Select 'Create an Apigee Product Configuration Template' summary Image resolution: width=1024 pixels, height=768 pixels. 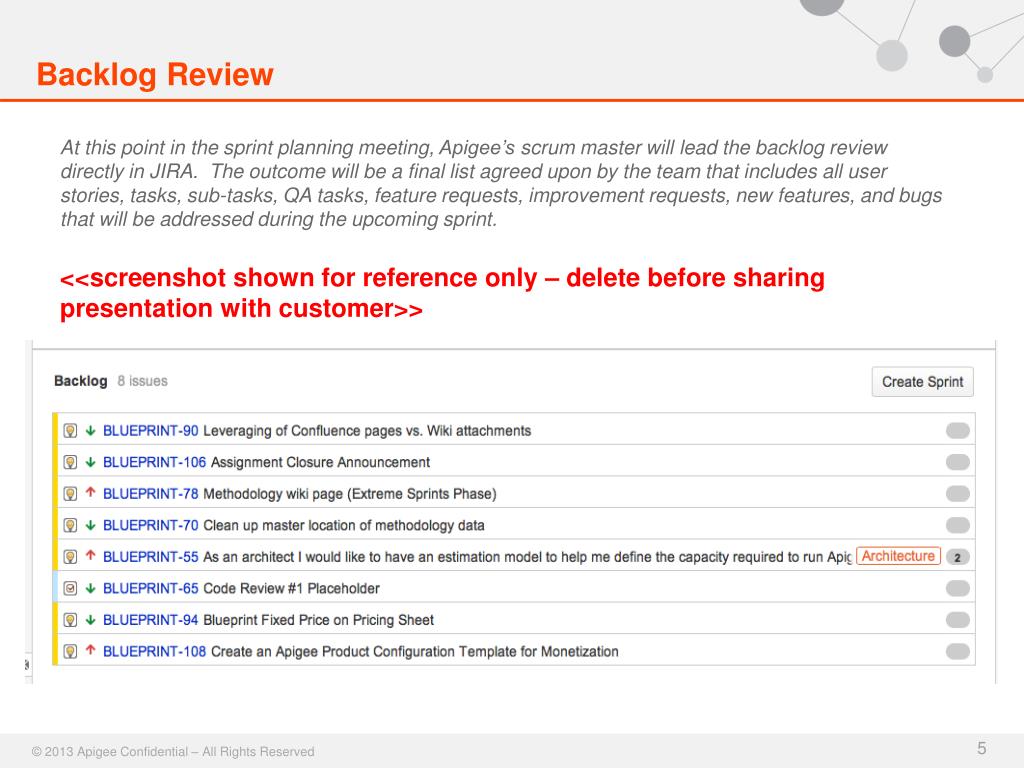pos(415,652)
